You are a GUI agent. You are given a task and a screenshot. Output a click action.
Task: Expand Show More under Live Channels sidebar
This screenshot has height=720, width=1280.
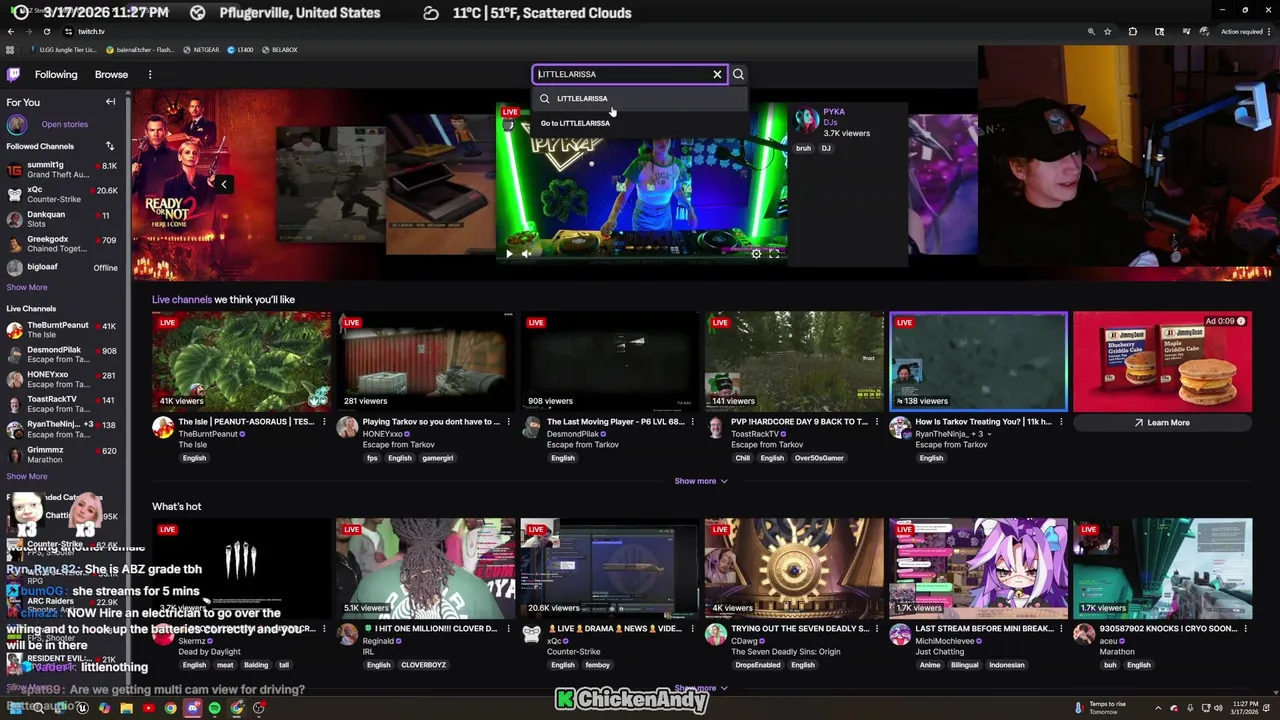27,476
